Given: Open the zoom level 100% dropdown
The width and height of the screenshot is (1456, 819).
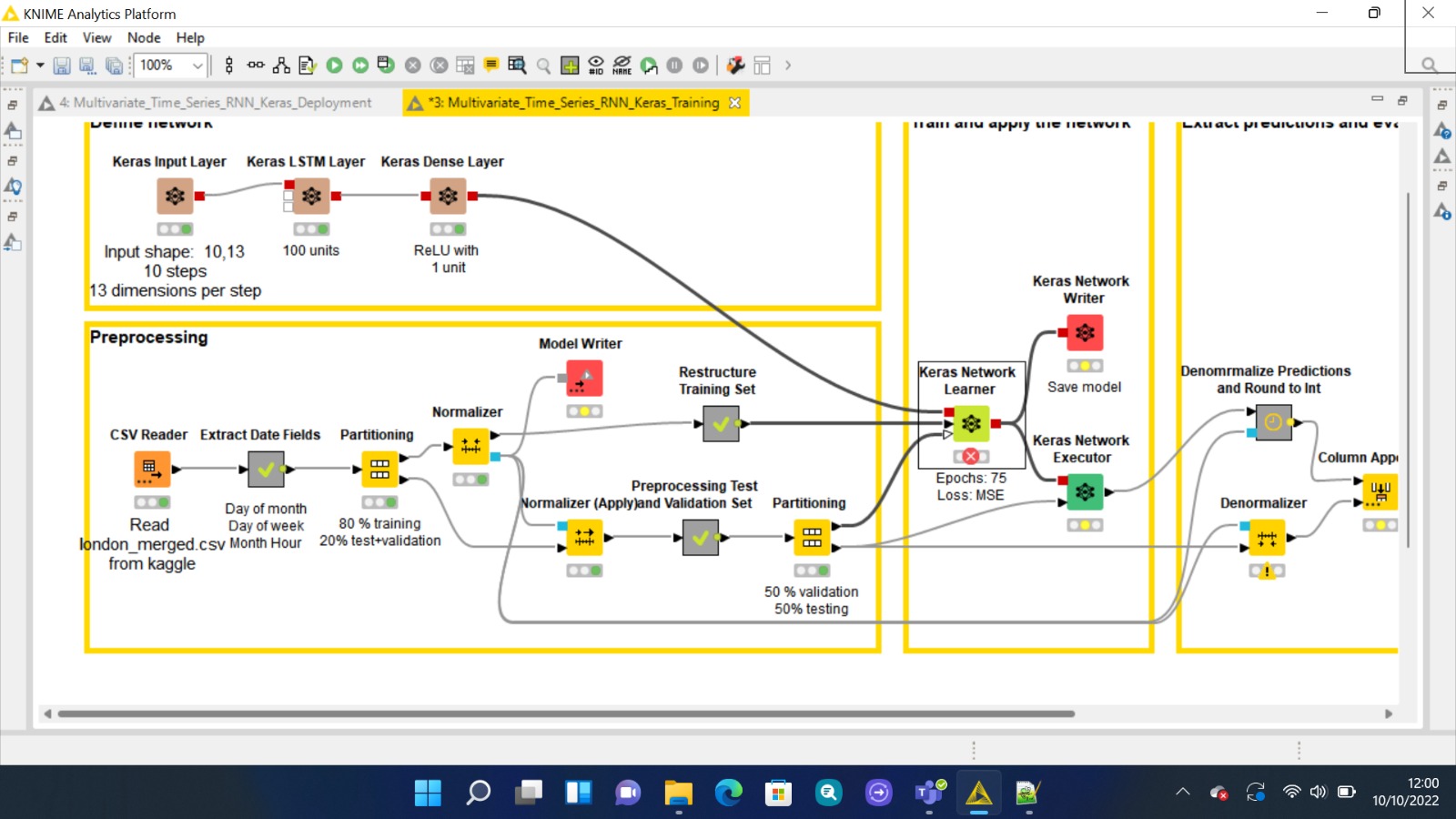Looking at the screenshot, I should [x=197, y=66].
